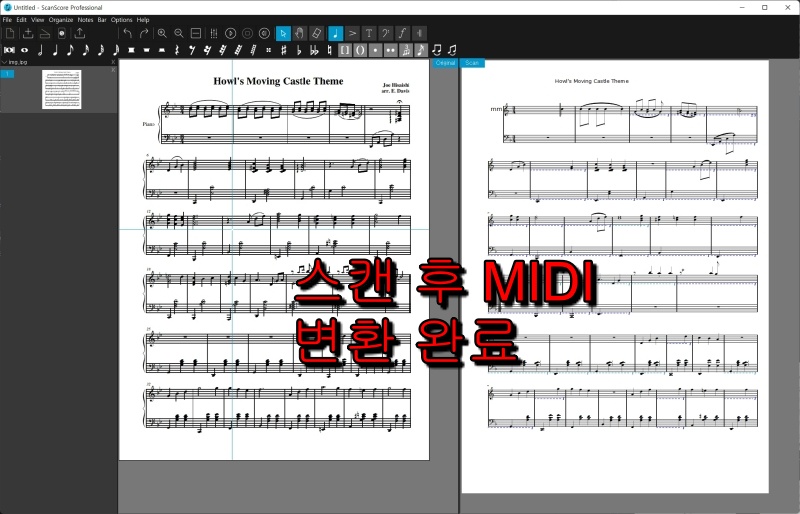Select the eraser tool
The height and width of the screenshot is (514, 800).
pyautogui.click(x=316, y=34)
